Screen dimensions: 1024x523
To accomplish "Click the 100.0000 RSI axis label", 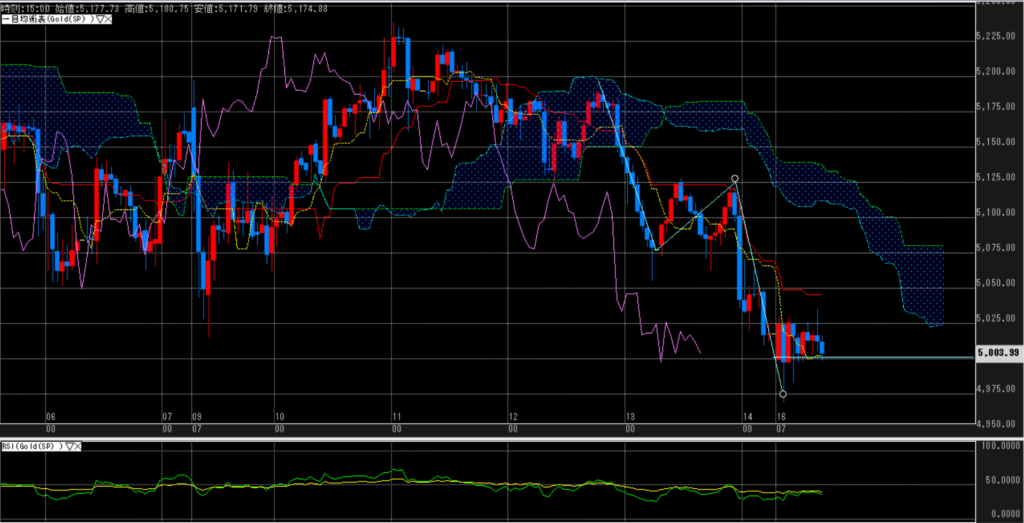I will (x=1000, y=447).
